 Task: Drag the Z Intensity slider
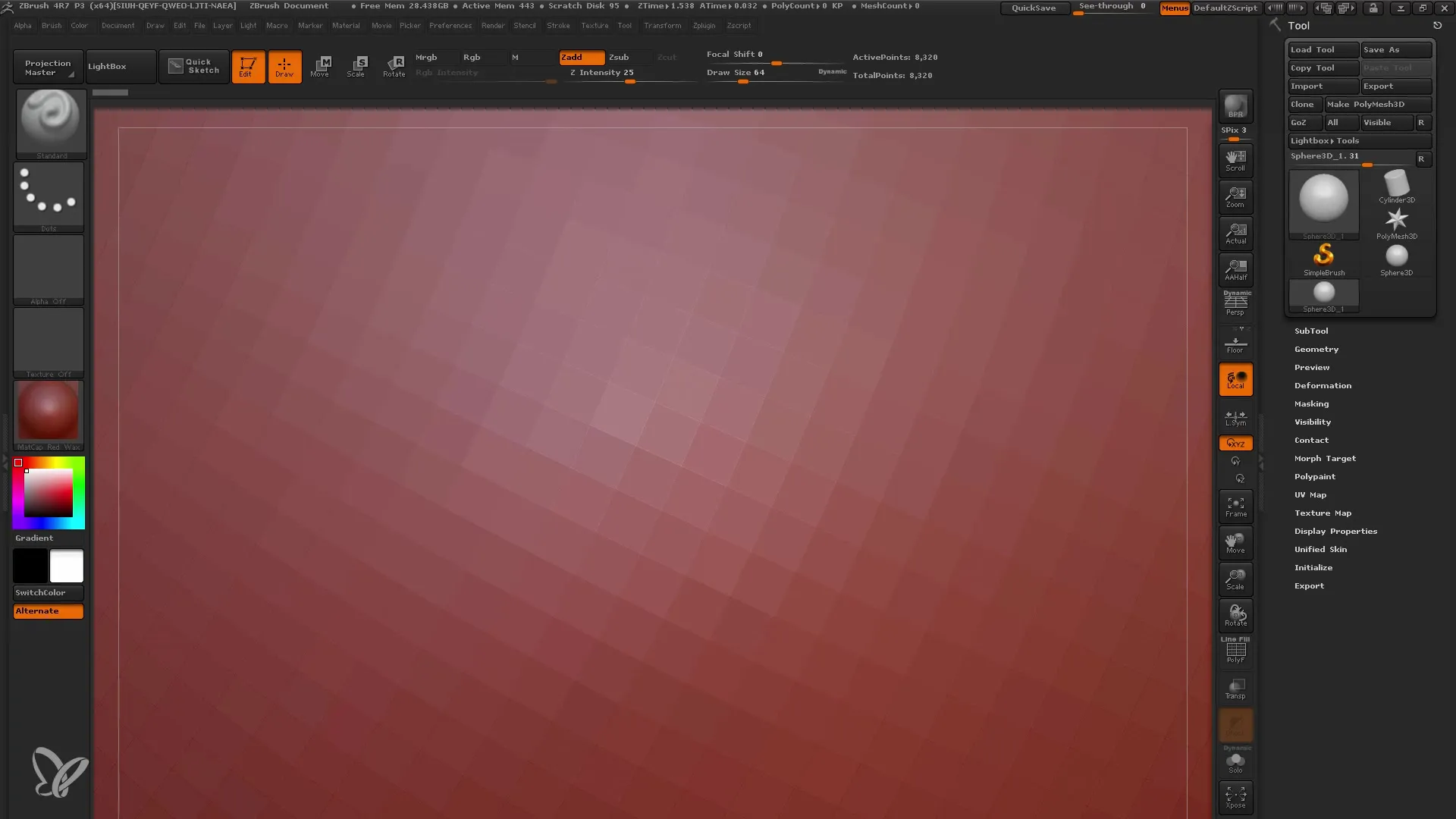click(x=631, y=80)
